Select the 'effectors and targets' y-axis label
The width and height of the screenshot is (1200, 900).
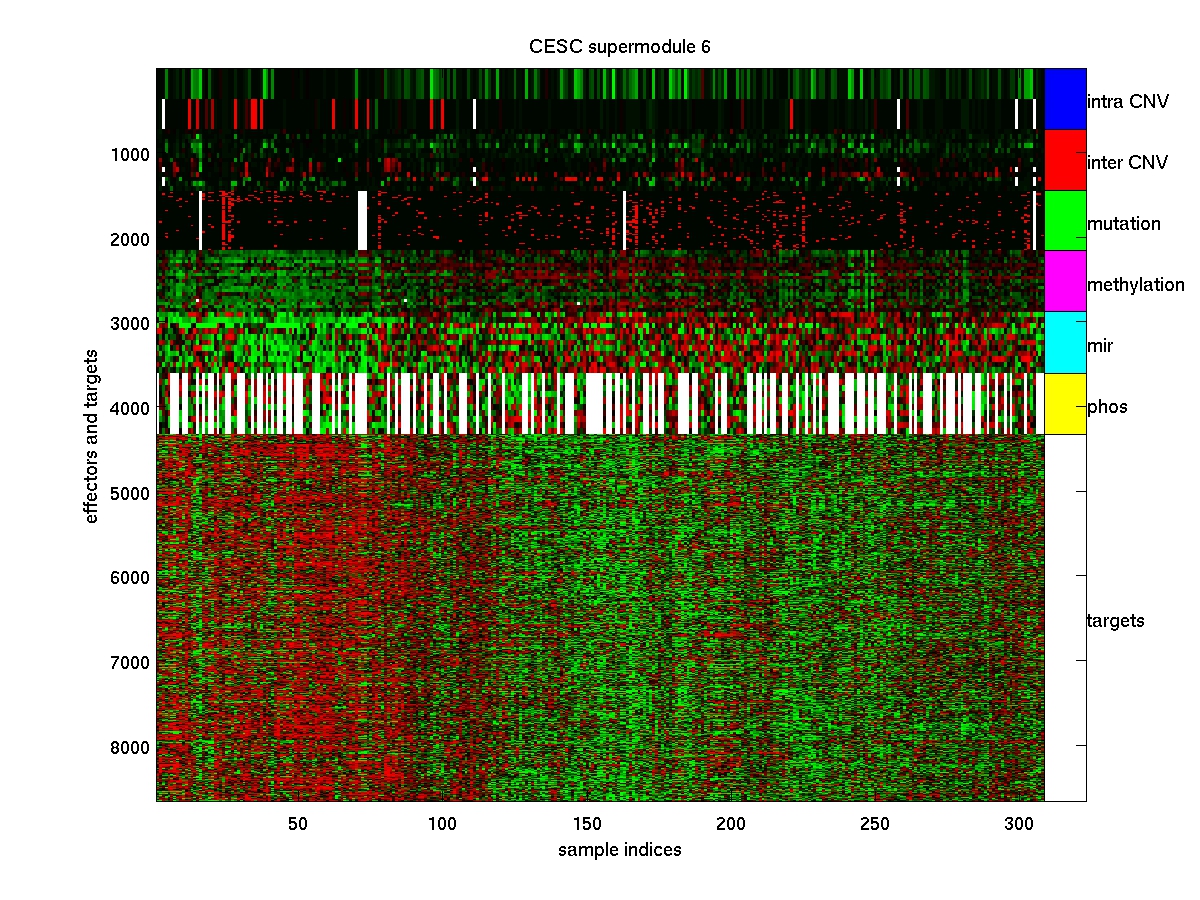click(92, 435)
